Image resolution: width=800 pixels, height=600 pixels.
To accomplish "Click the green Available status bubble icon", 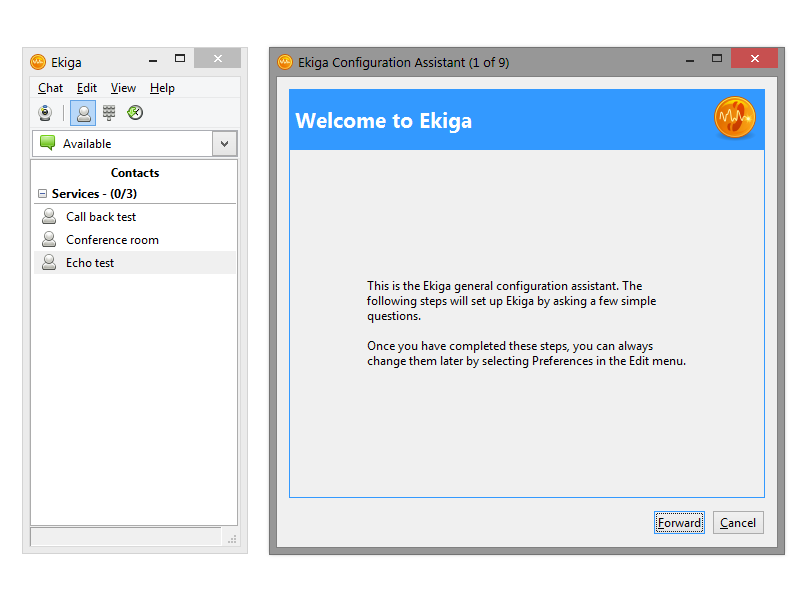I will pos(47,143).
